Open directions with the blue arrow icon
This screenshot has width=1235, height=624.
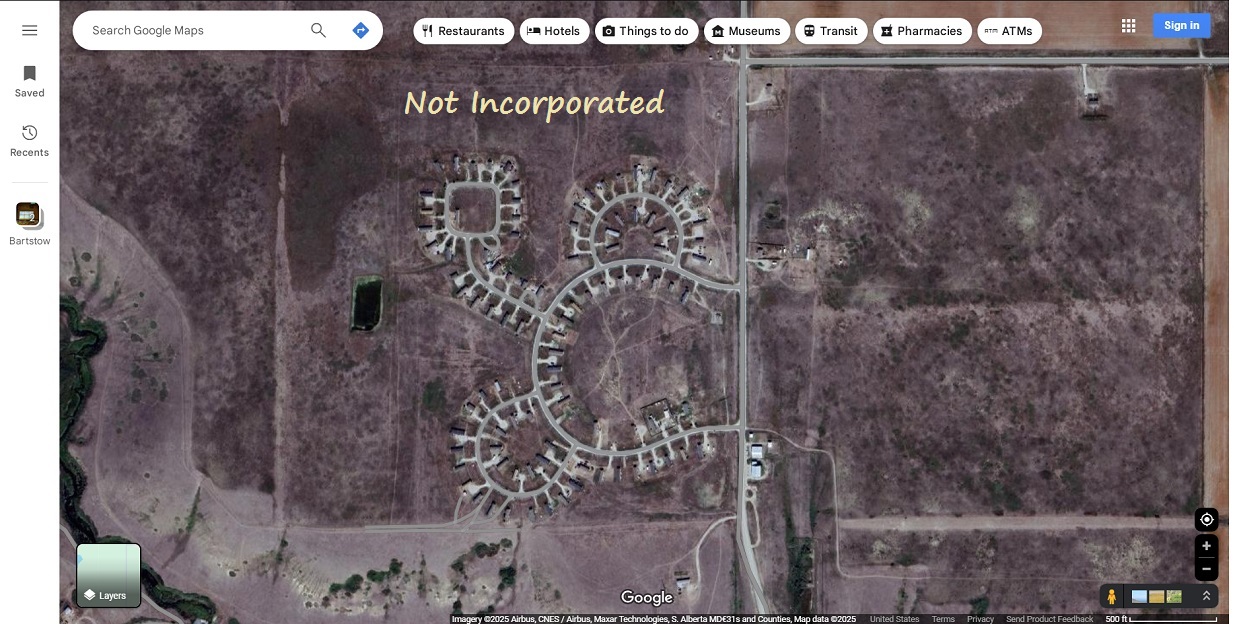pos(361,30)
